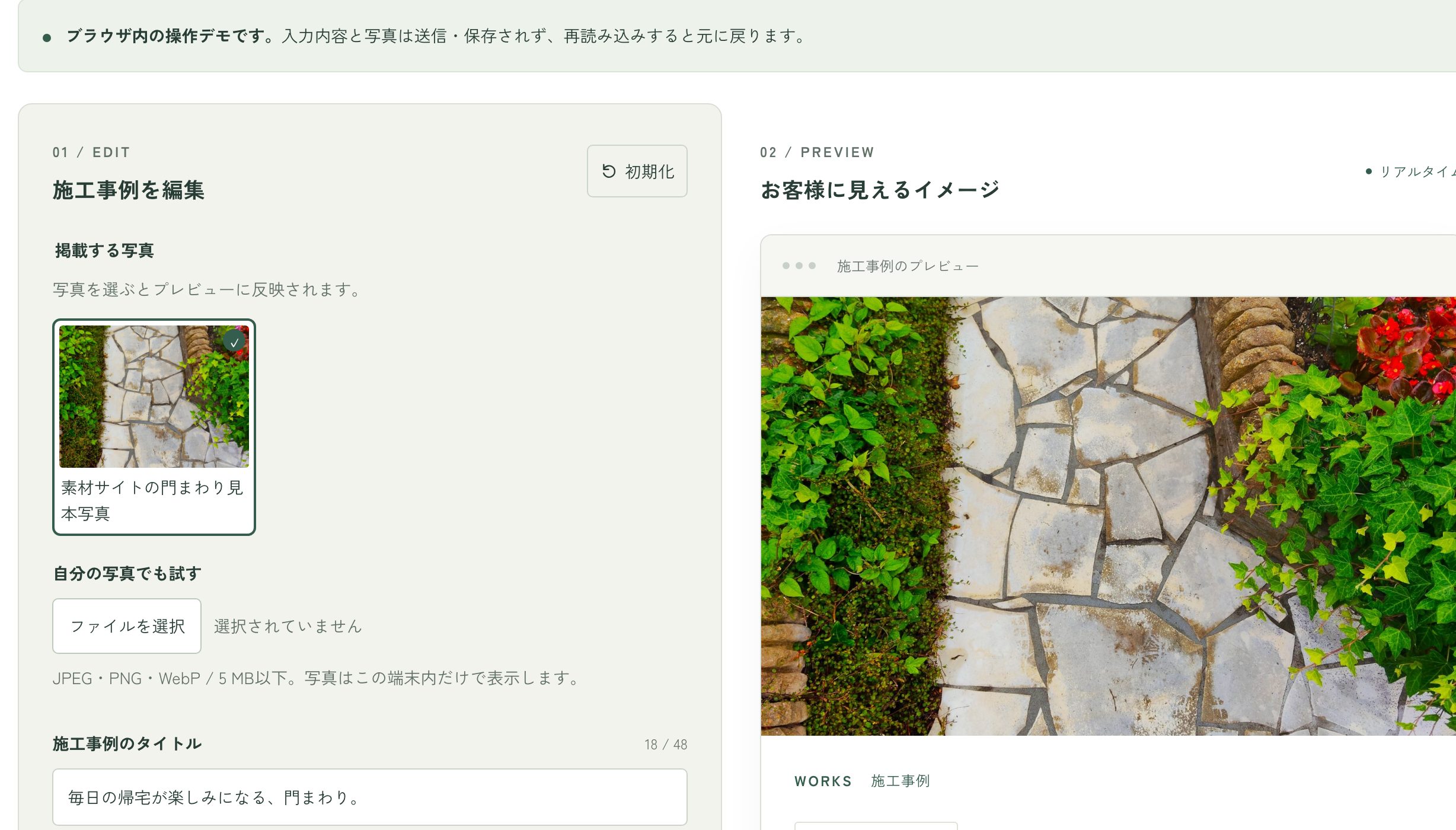Click the 施工事例を編集 heading

pos(129,190)
